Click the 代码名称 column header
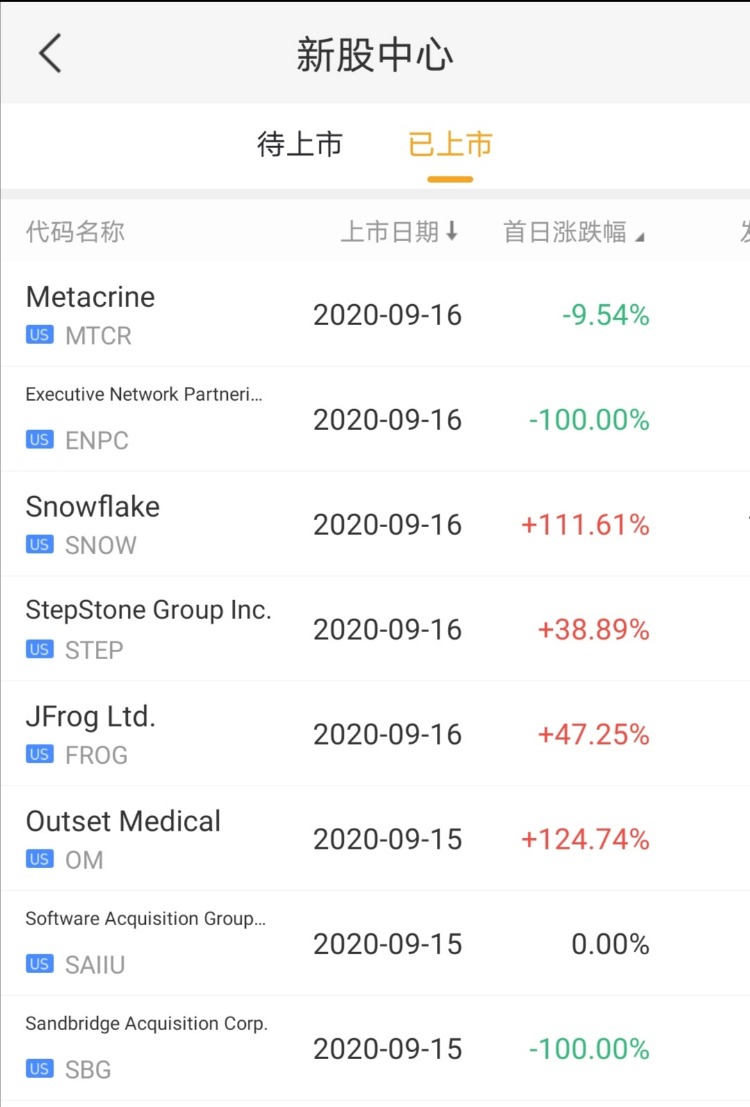Image resolution: width=750 pixels, height=1107 pixels. [75, 232]
